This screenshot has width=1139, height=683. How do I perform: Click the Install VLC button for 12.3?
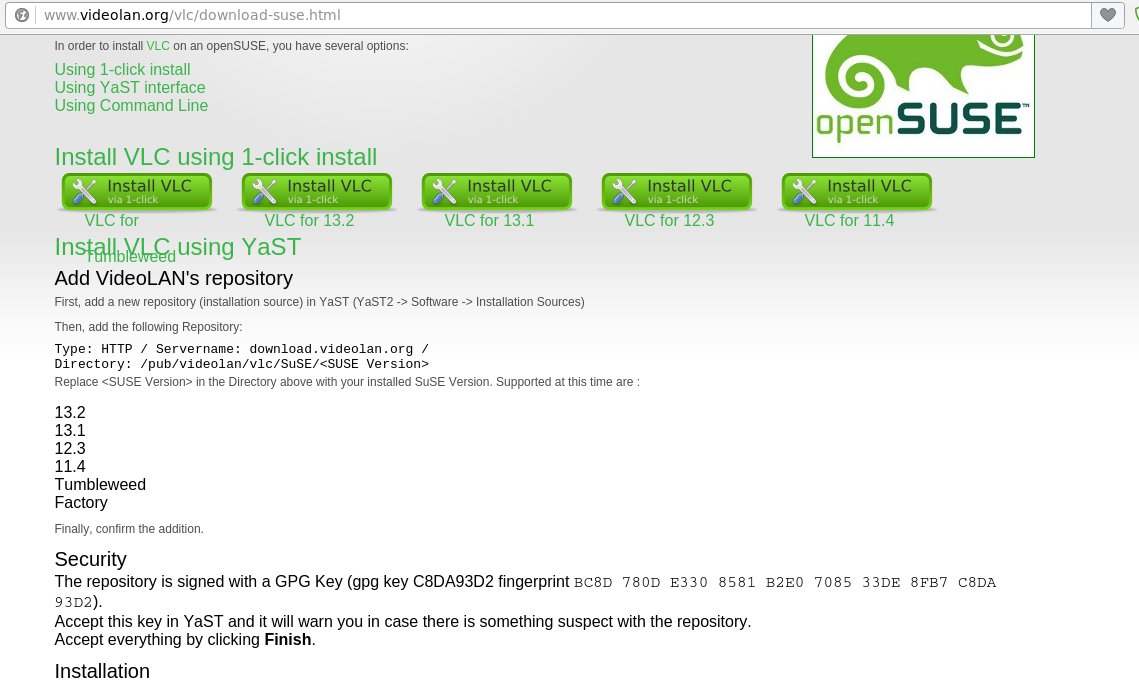coord(677,191)
